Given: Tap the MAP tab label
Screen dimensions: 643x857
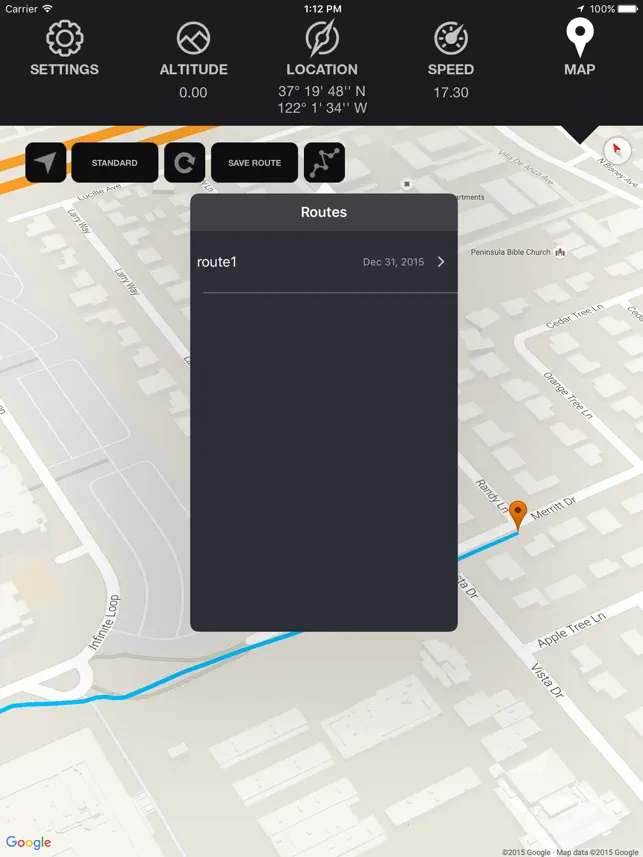Looking at the screenshot, I should pos(580,69).
